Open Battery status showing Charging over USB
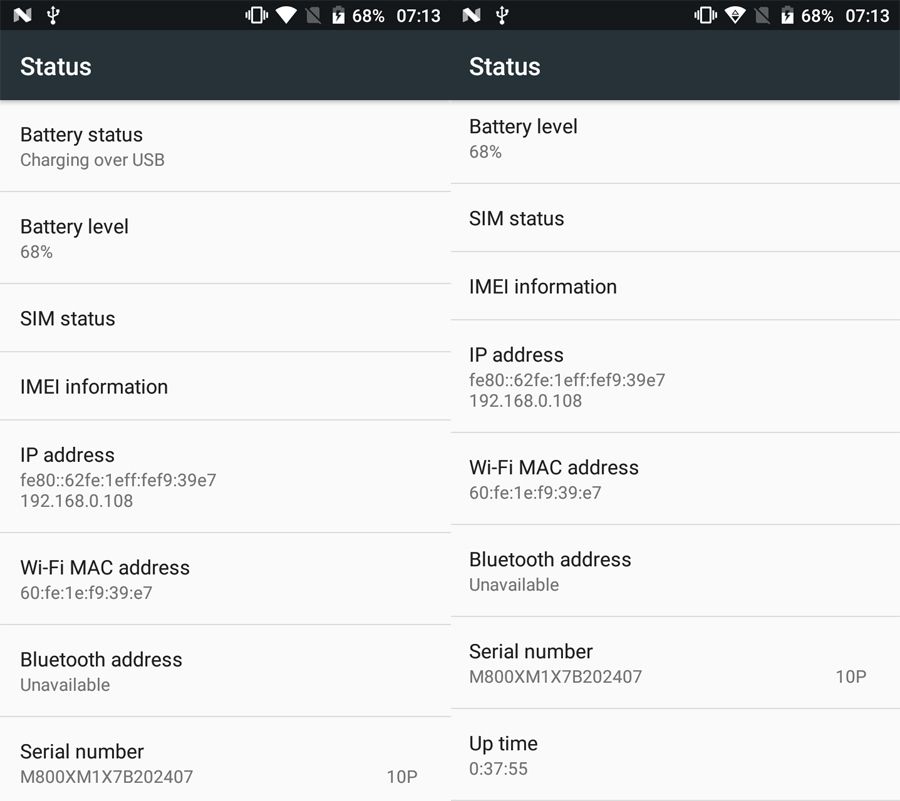The width and height of the screenshot is (900, 801). 225,146
